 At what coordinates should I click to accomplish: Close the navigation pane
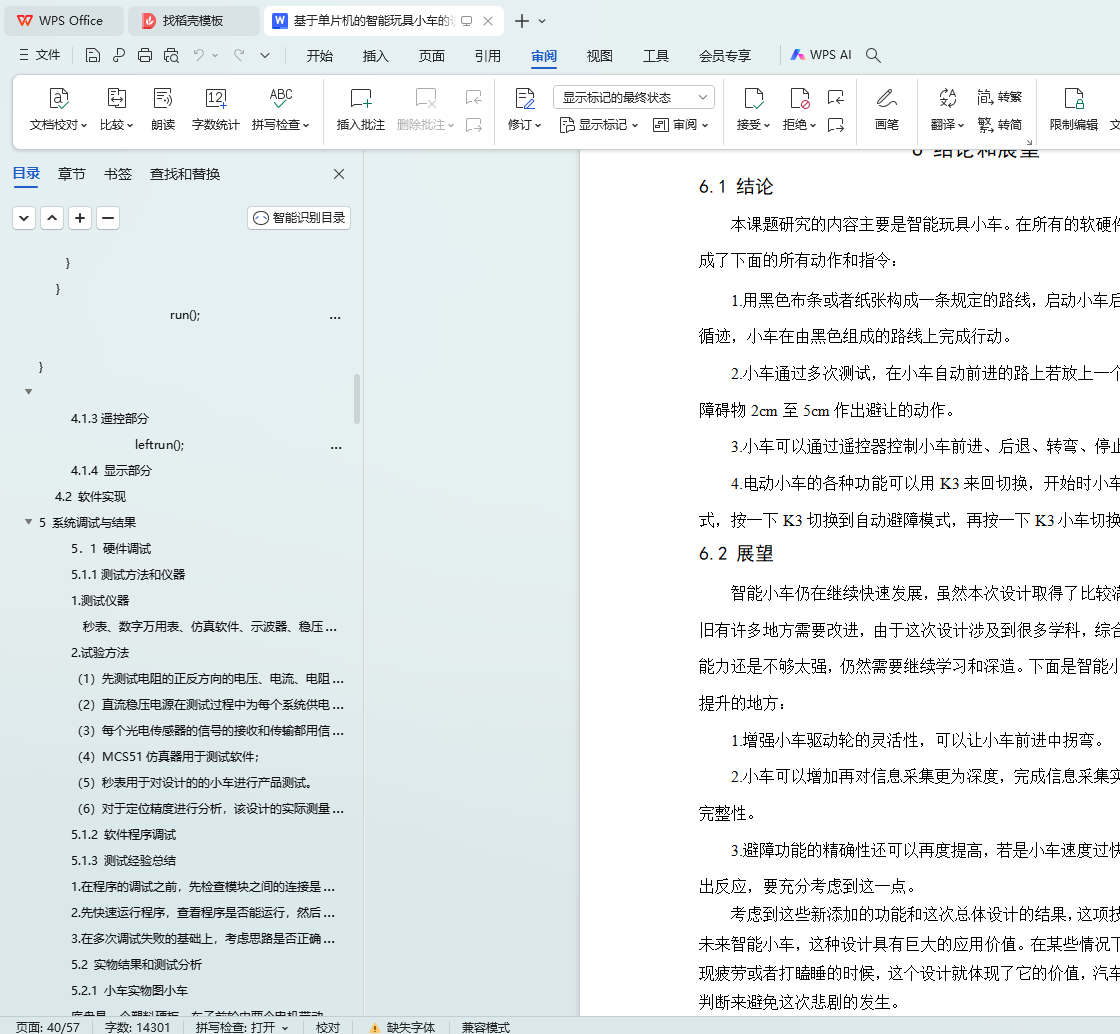339,174
